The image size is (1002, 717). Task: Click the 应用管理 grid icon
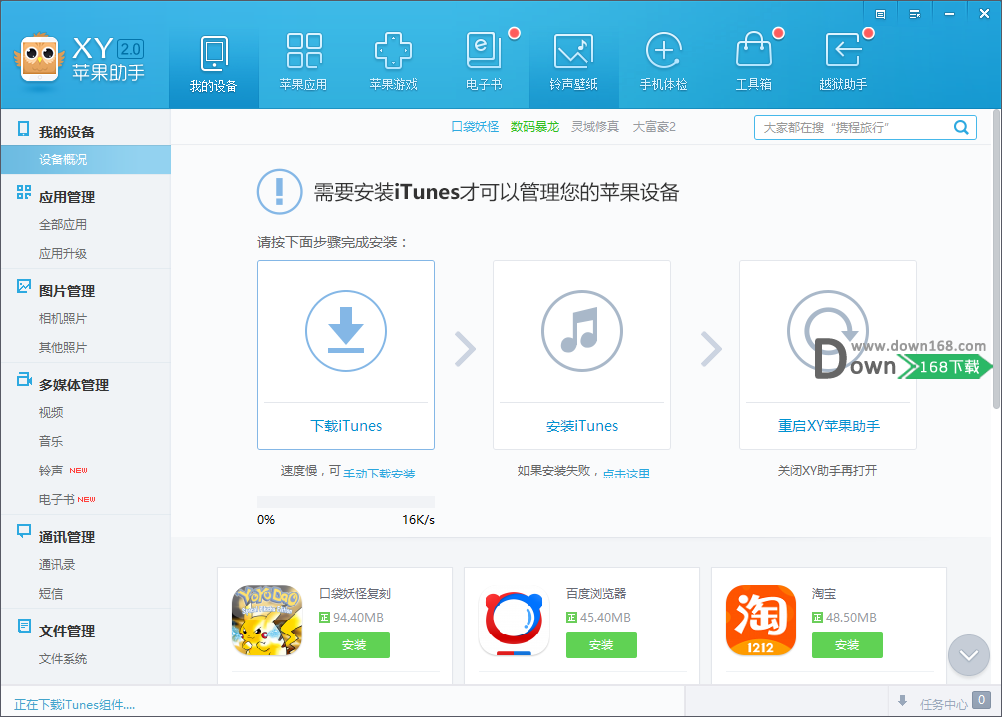point(24,192)
